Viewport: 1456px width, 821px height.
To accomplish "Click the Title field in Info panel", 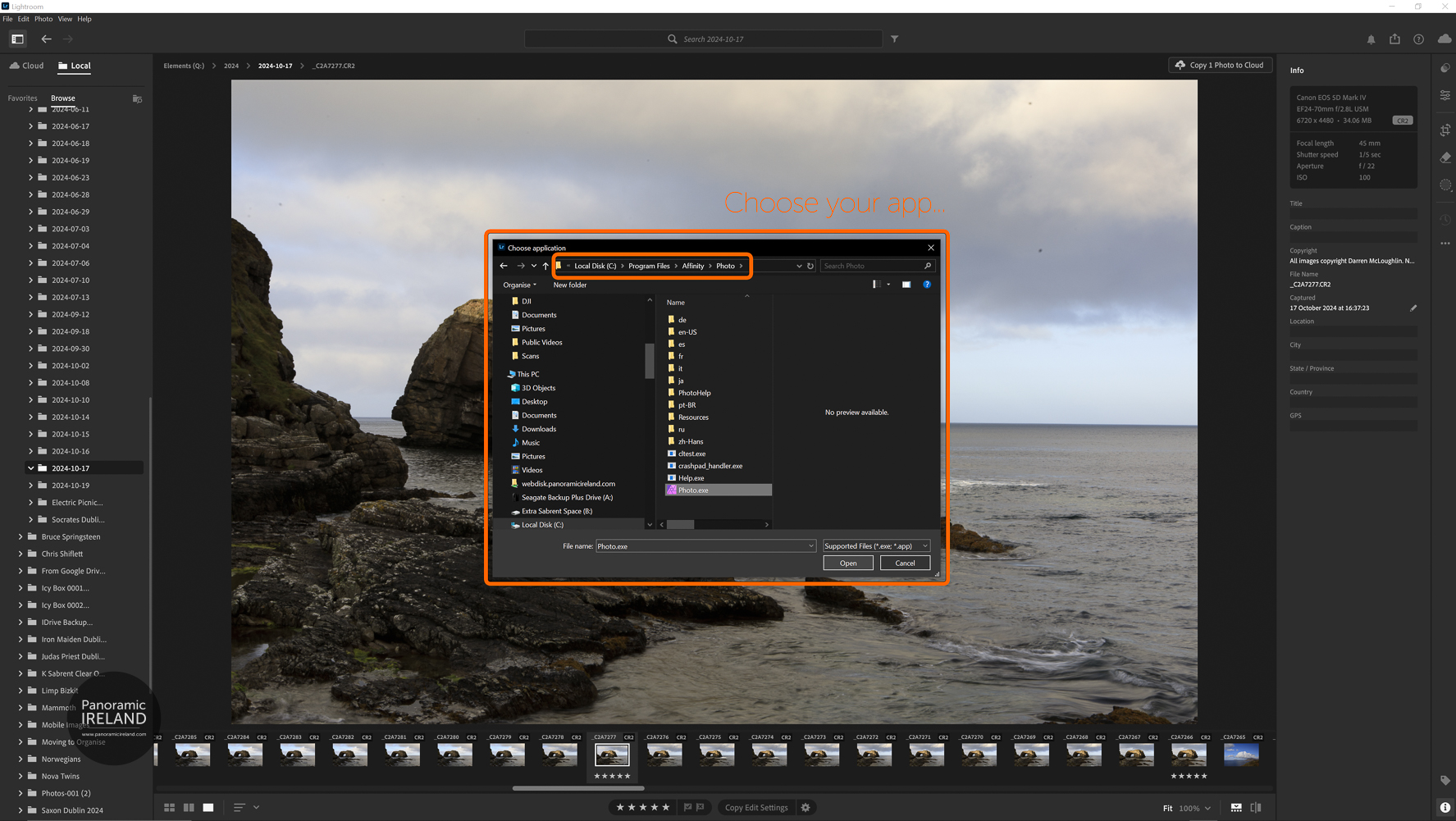I will tap(1353, 213).
